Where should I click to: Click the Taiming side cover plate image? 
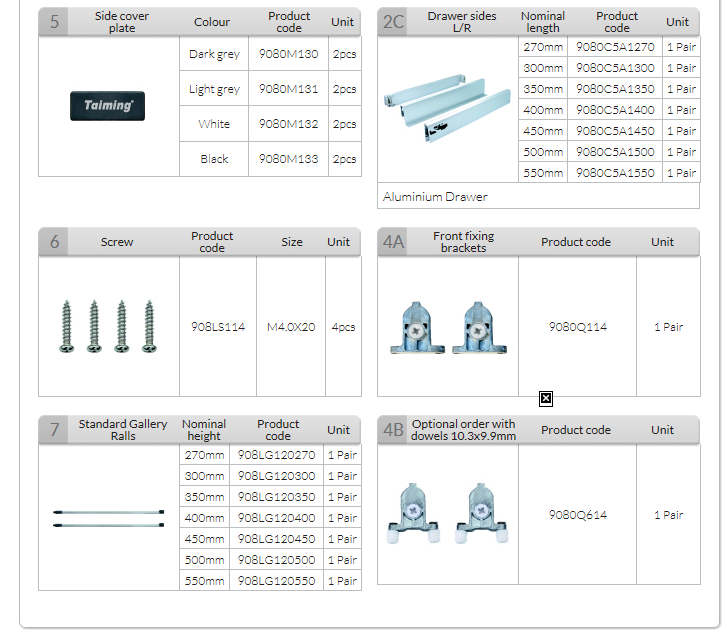tap(108, 106)
